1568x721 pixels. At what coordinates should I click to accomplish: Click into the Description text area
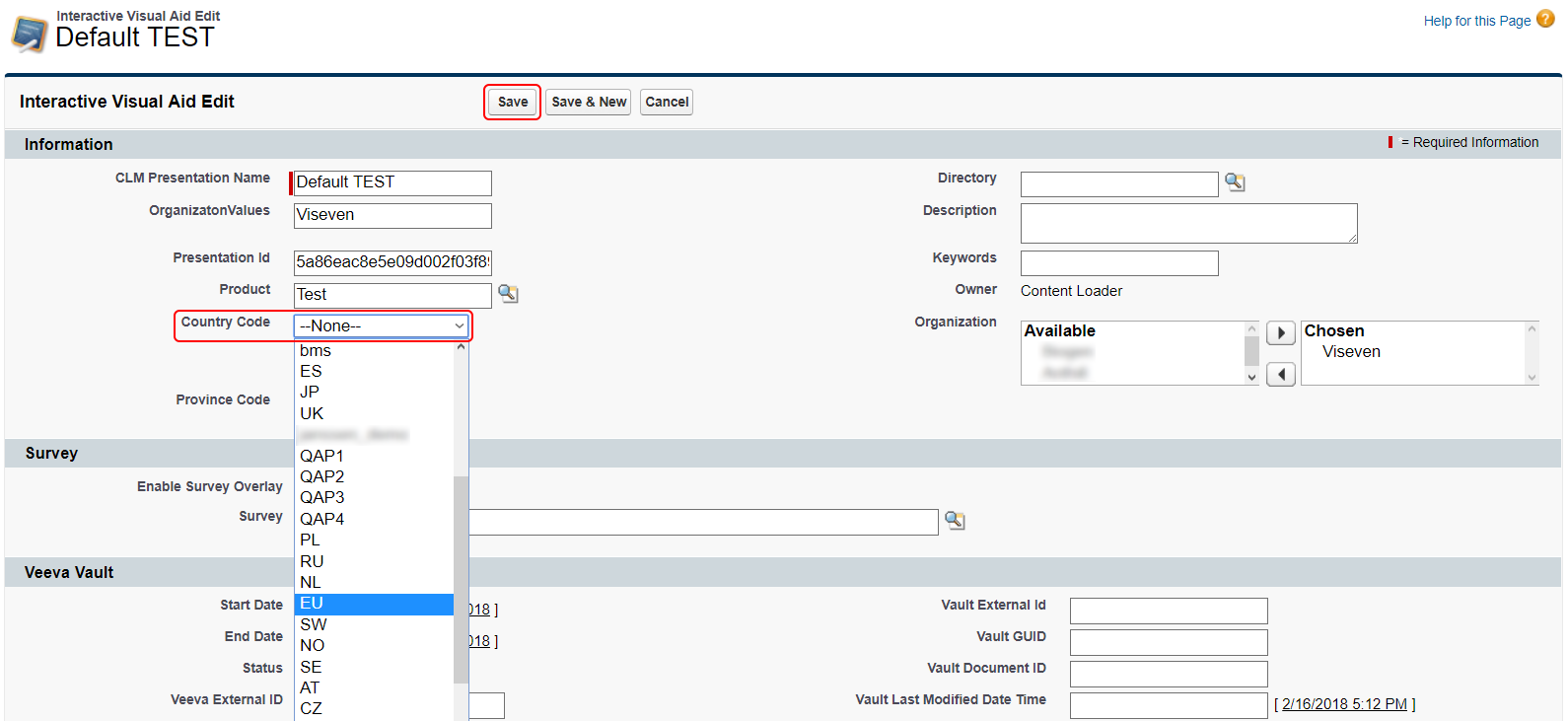[x=1188, y=223]
